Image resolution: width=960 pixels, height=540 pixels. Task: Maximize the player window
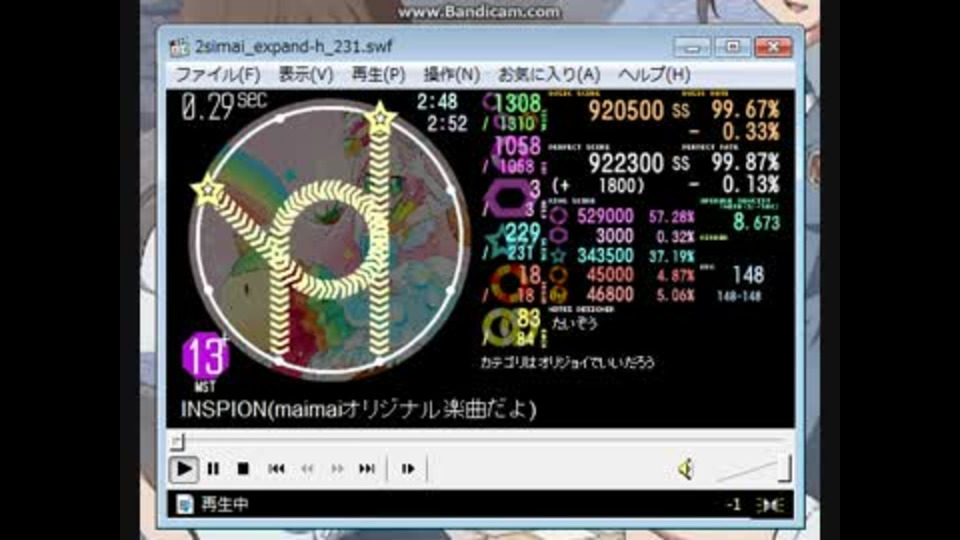(732, 47)
